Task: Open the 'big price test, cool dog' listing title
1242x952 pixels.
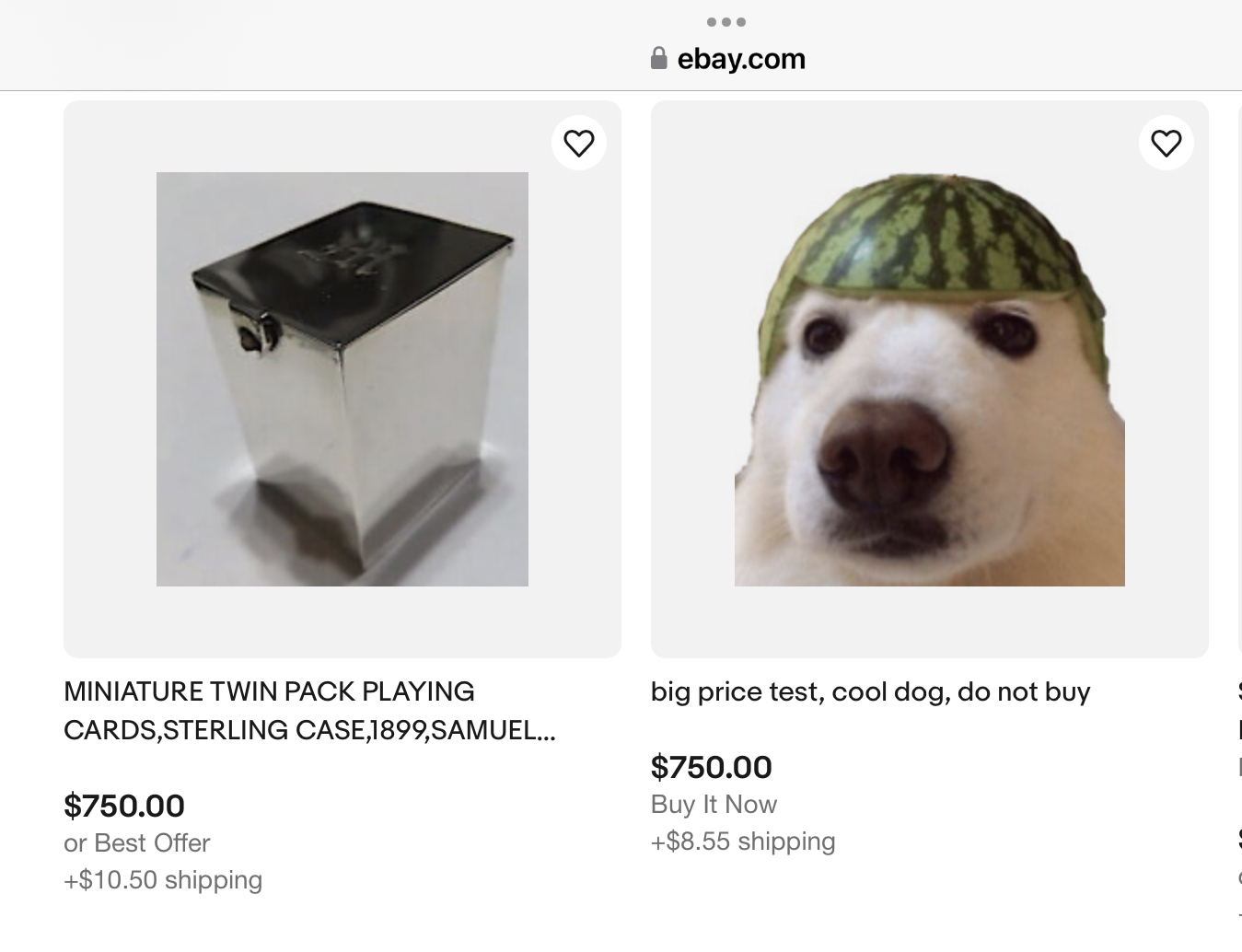Action: click(870, 691)
